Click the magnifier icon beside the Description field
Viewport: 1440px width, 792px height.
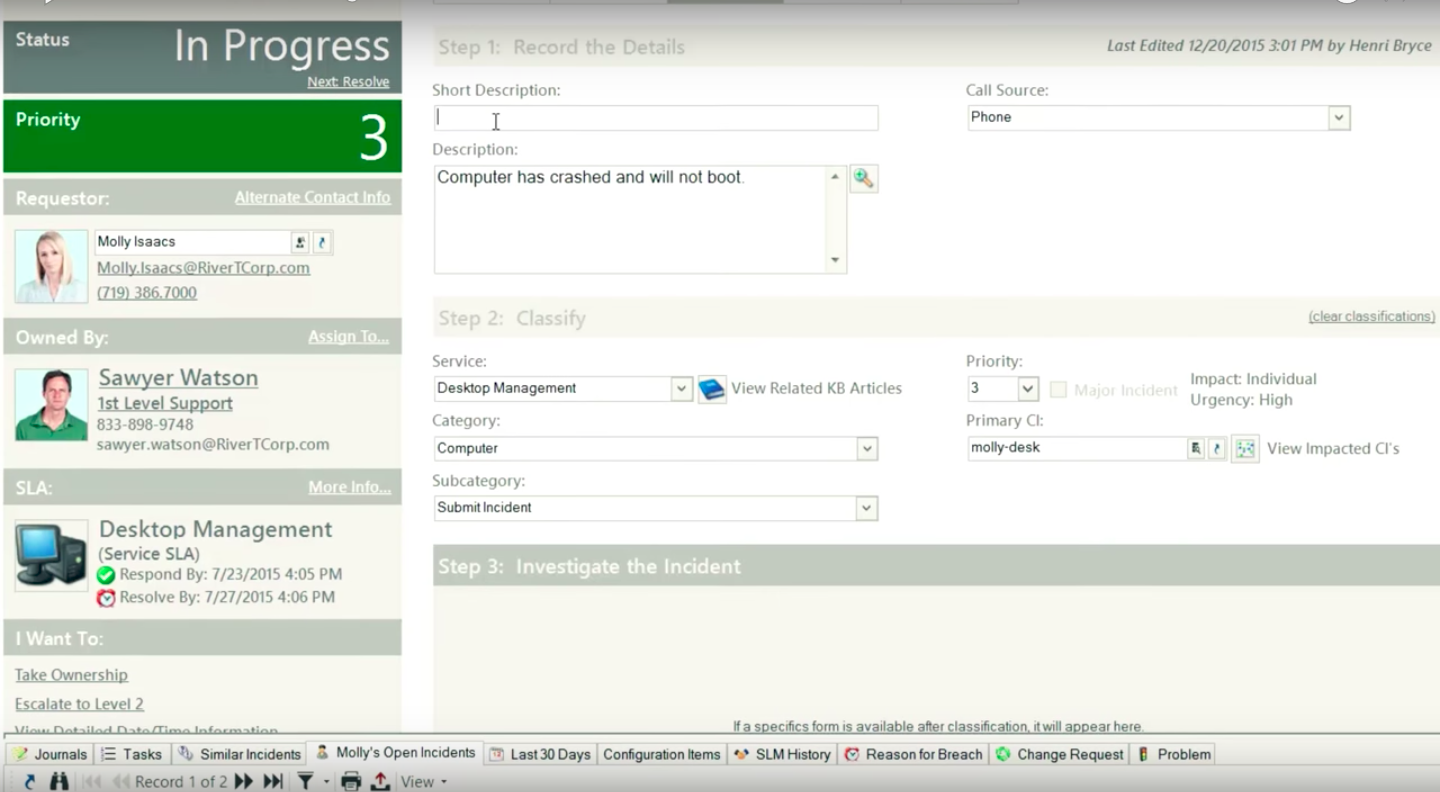[x=863, y=178]
